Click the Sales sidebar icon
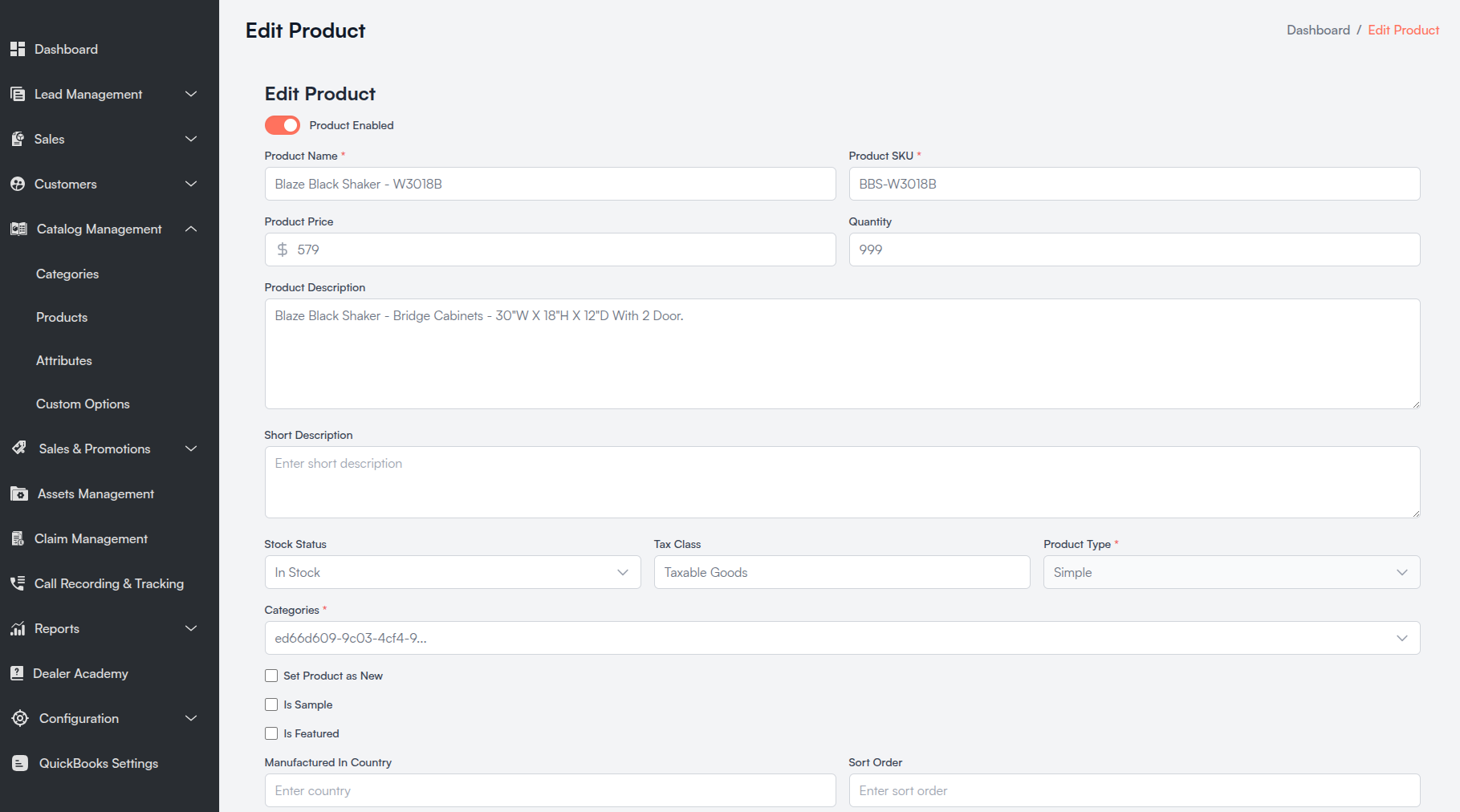1460x812 pixels. point(18,139)
